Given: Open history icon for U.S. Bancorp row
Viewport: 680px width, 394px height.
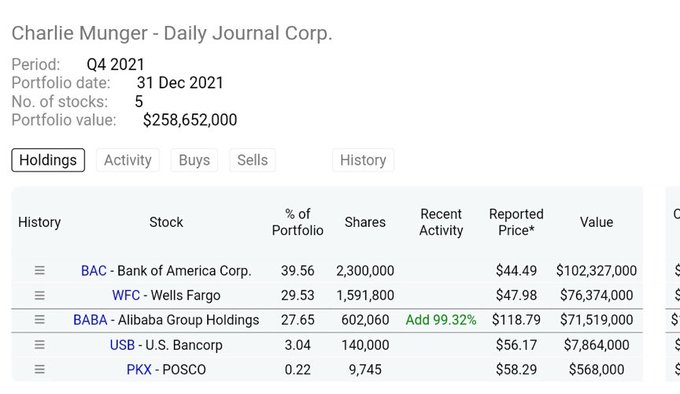Looking at the screenshot, I should pos(39,345).
